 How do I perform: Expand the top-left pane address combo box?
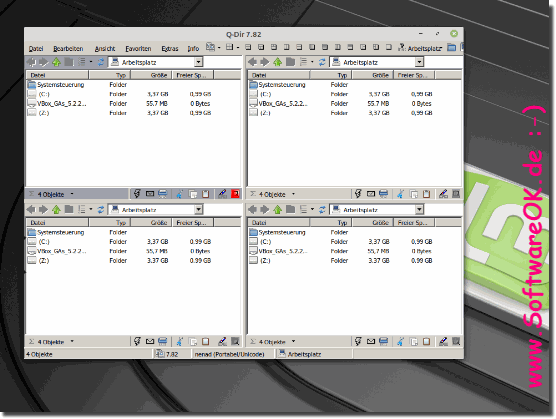199,62
